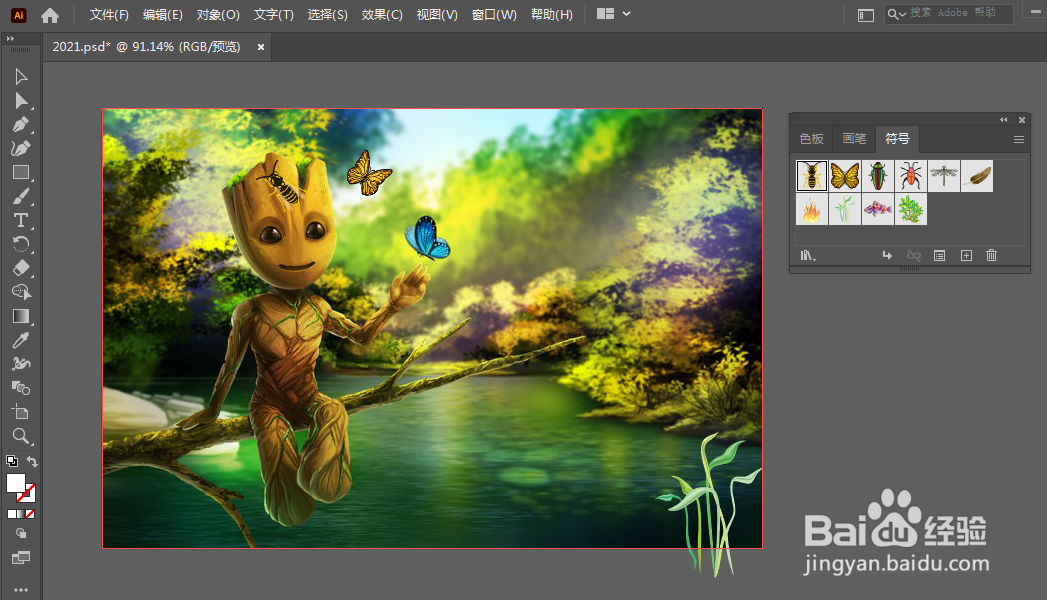
Task: Swap fill and stroke arrow icon
Action: 32,461
